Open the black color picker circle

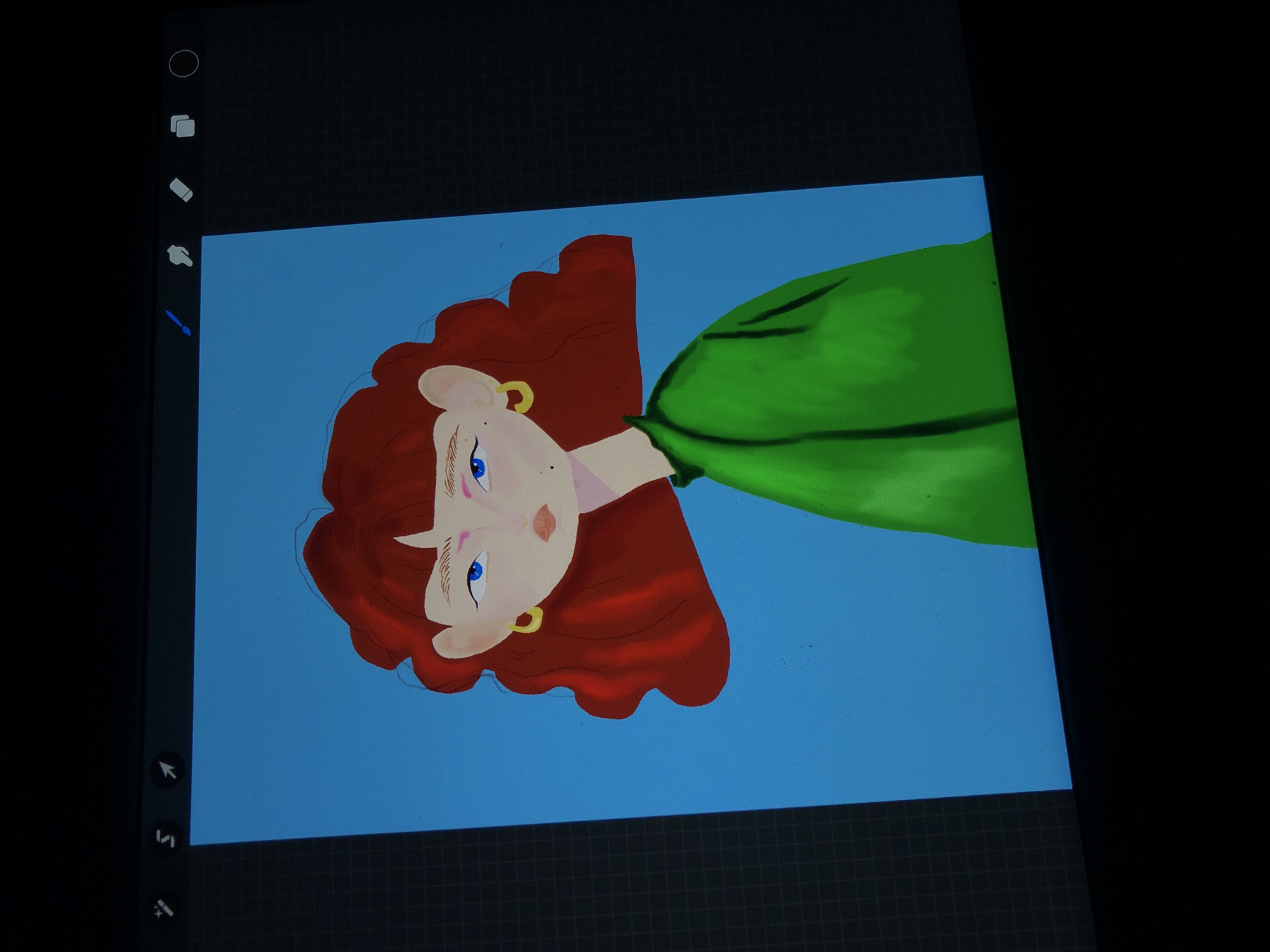pyautogui.click(x=184, y=63)
